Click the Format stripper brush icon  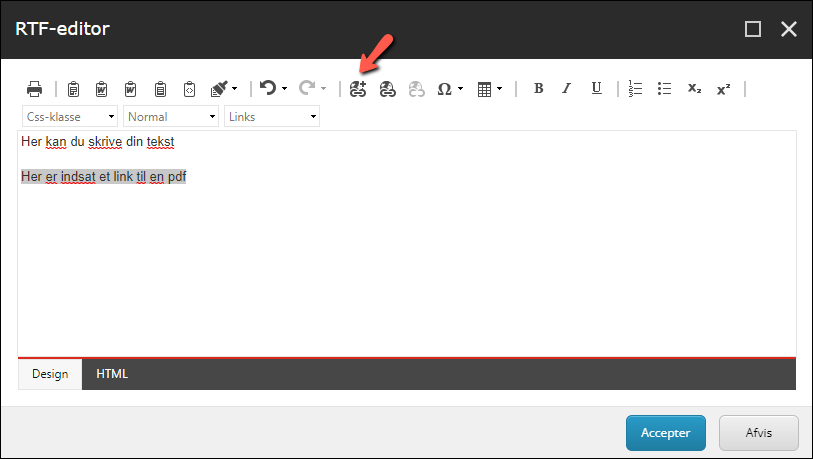click(219, 89)
